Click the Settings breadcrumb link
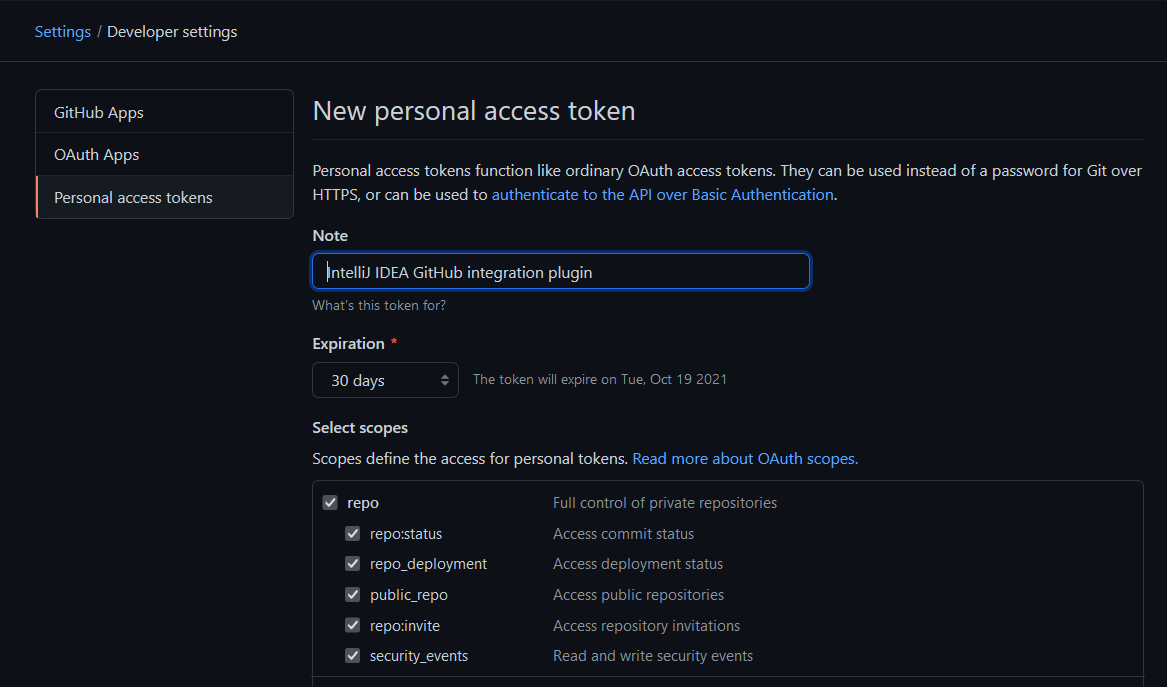Screen dimensions: 1167x687 tap(63, 32)
